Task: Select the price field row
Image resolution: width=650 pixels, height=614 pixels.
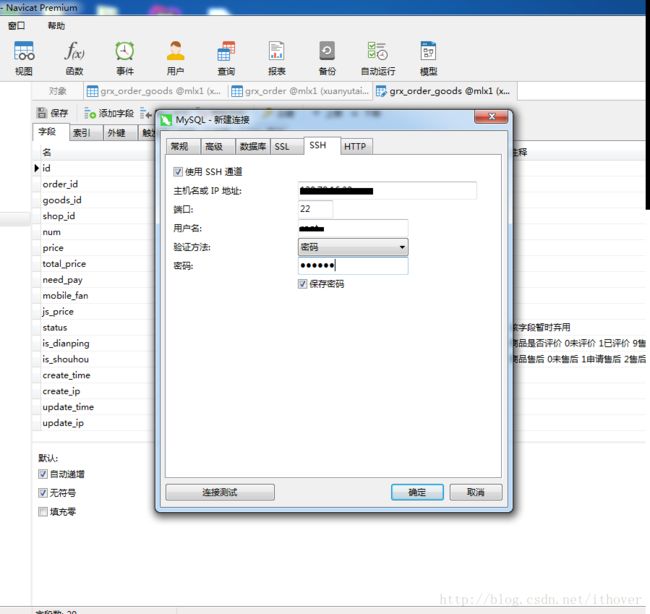Action: [94, 248]
